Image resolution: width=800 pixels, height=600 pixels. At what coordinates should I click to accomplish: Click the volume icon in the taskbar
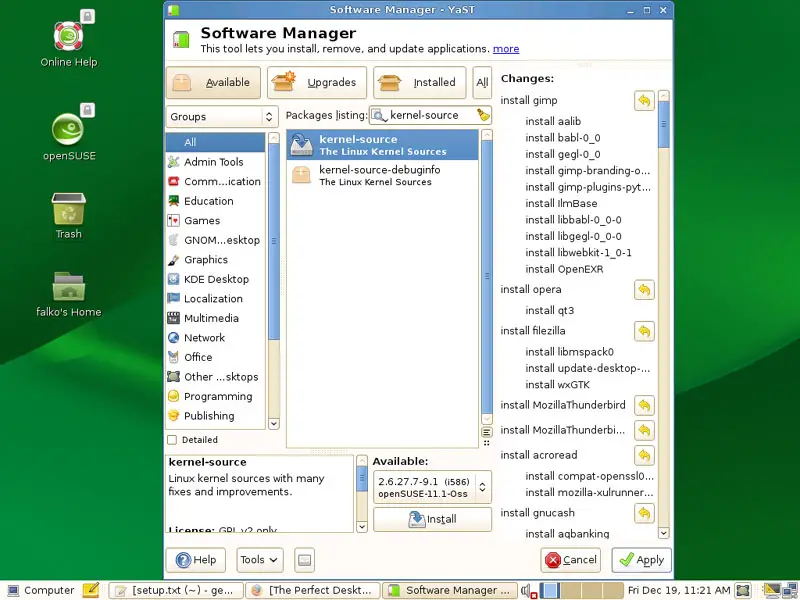pos(527,591)
